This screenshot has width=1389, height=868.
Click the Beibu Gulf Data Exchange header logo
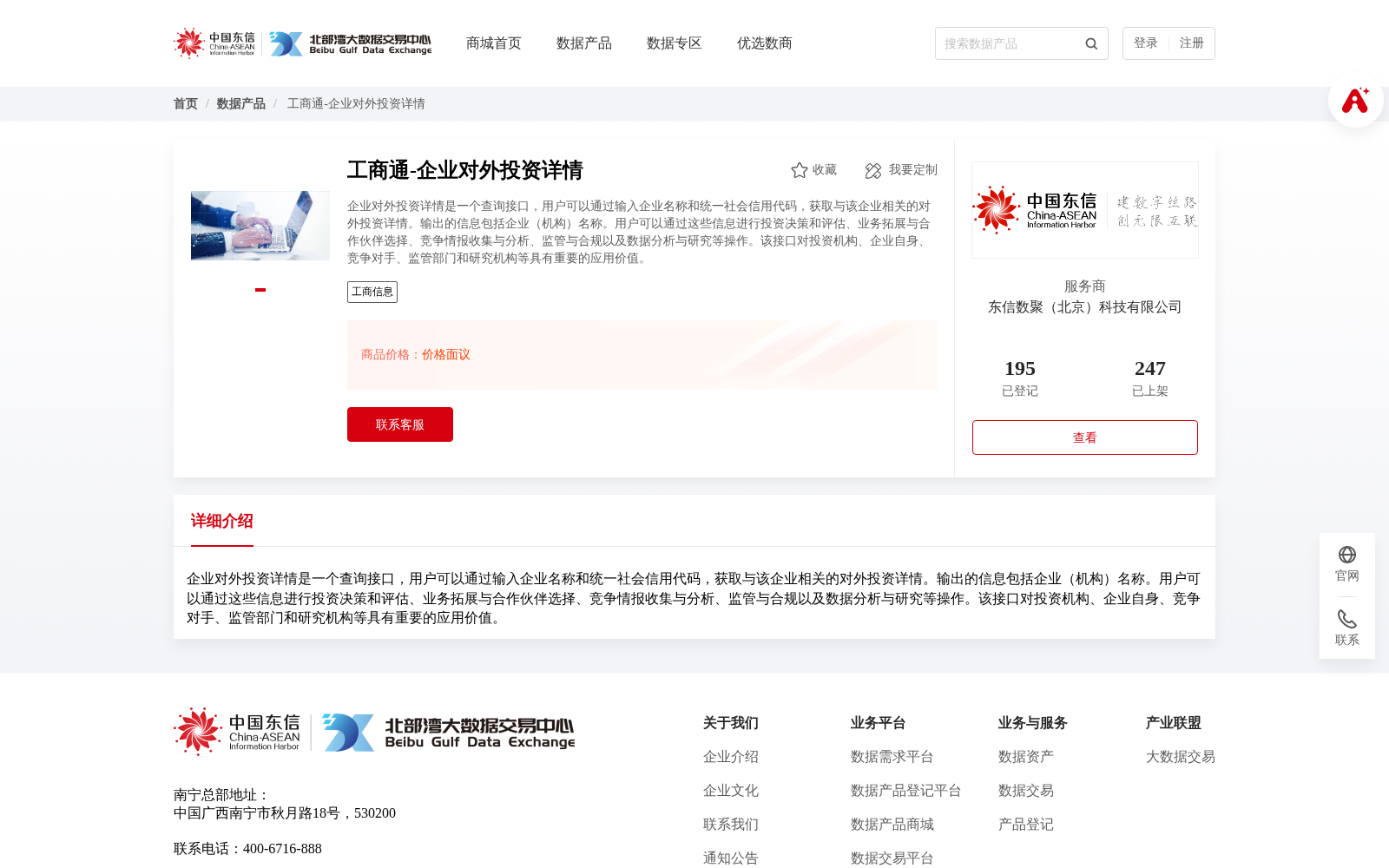(350, 43)
